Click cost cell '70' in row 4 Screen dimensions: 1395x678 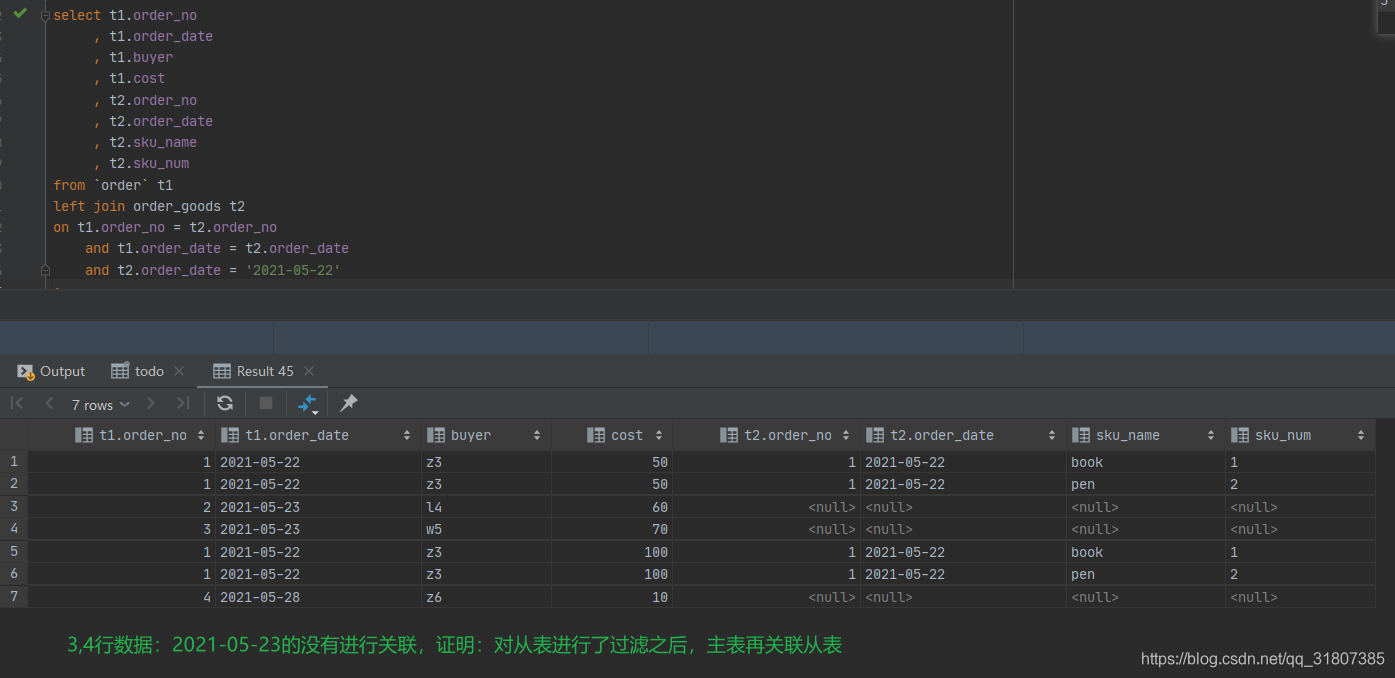[x=612, y=529]
